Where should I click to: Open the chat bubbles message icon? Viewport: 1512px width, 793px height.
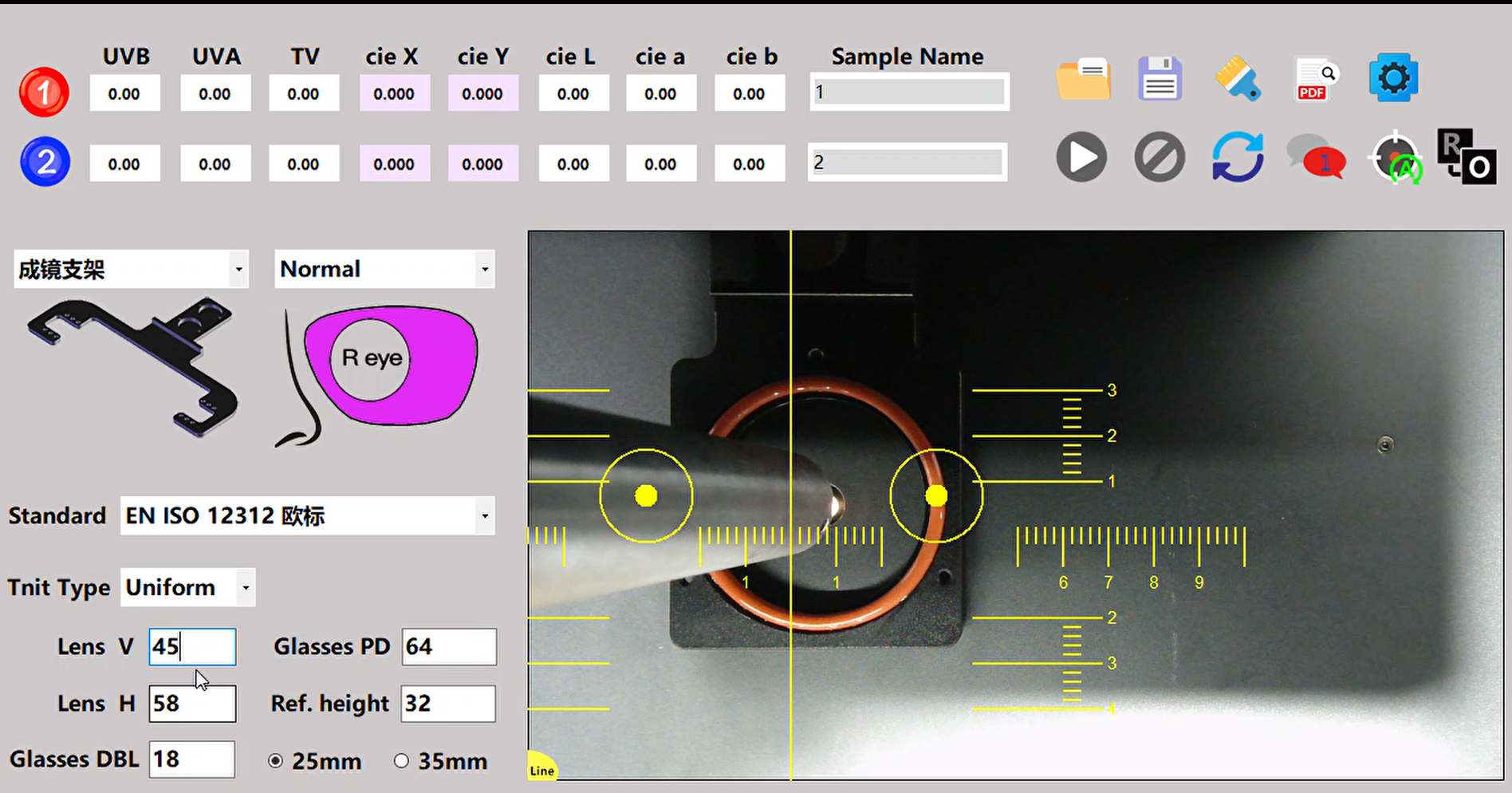pos(1316,157)
